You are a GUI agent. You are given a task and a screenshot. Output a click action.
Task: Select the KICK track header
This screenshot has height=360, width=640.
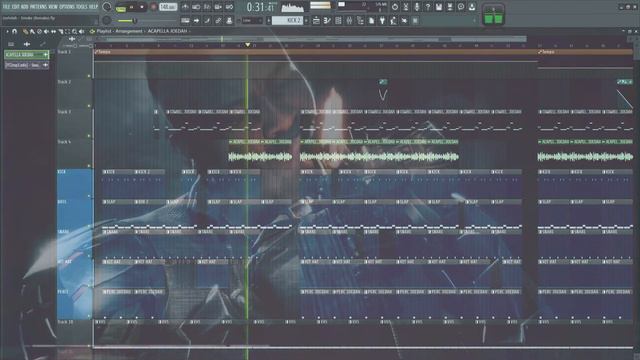tap(75, 183)
